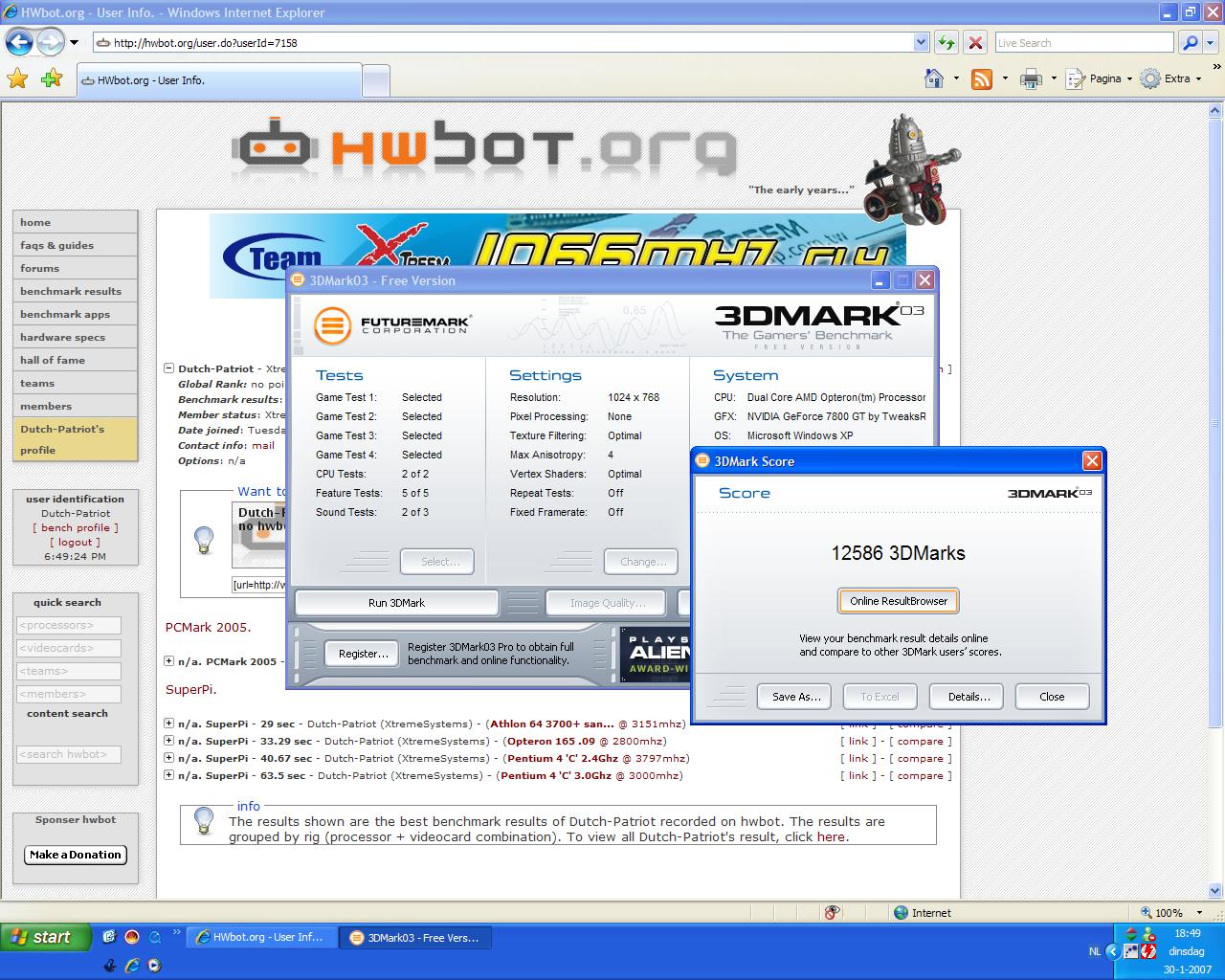Expand the SuperPi 40.67 sec result row
Viewport: 1225px width, 980px height.
[169, 758]
